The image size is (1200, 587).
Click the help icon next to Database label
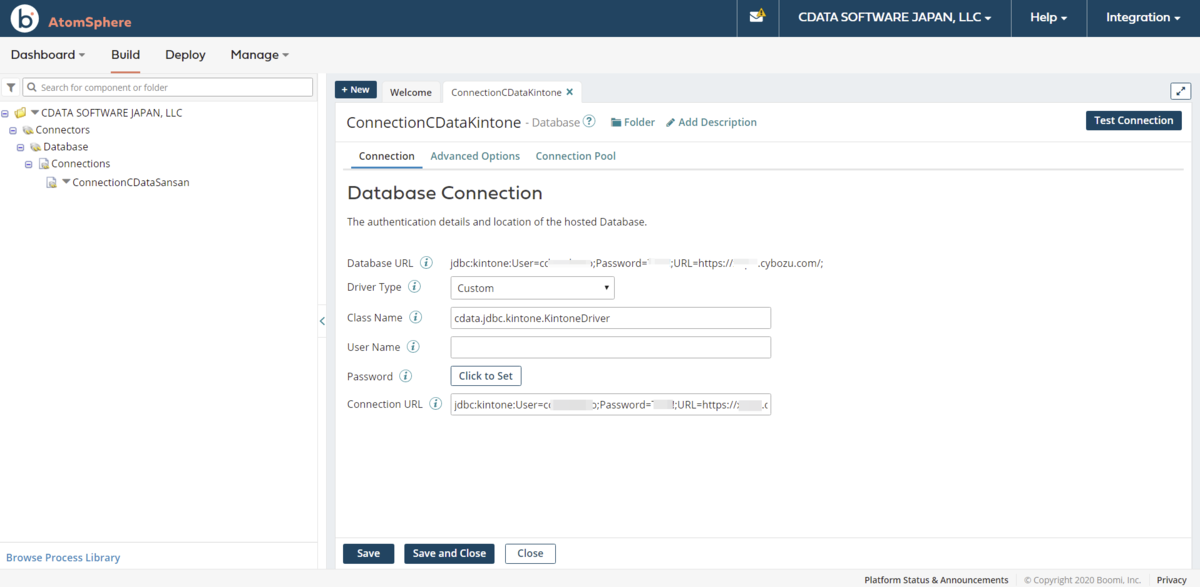point(589,122)
